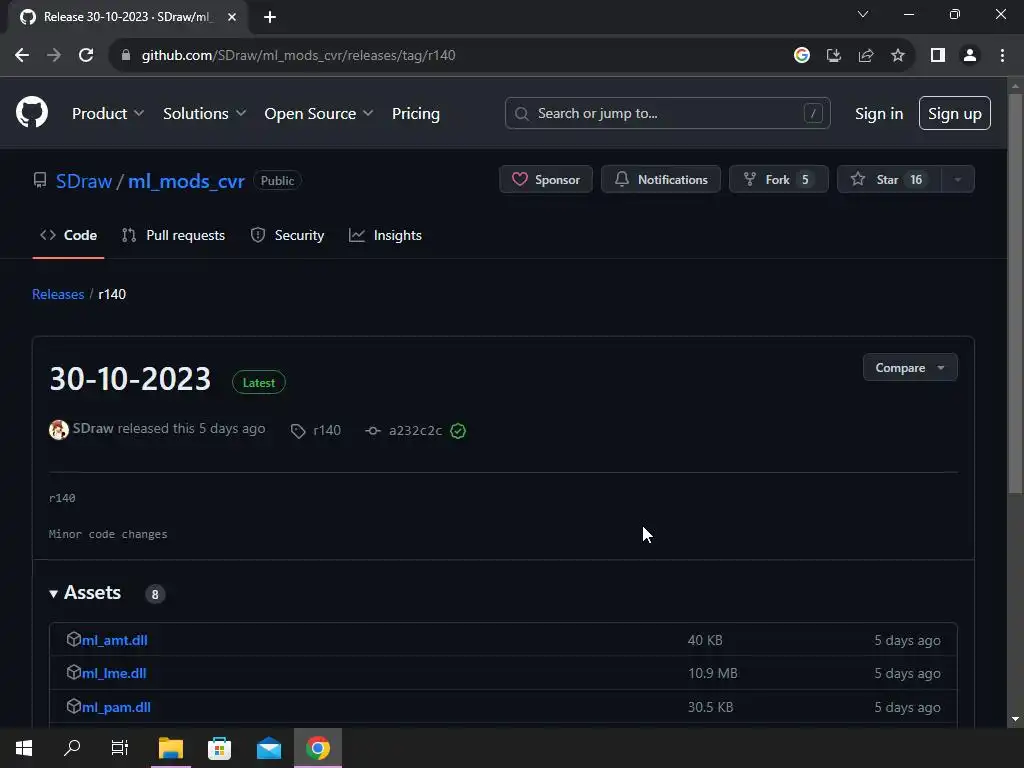Click Sign in link

pyautogui.click(x=879, y=114)
